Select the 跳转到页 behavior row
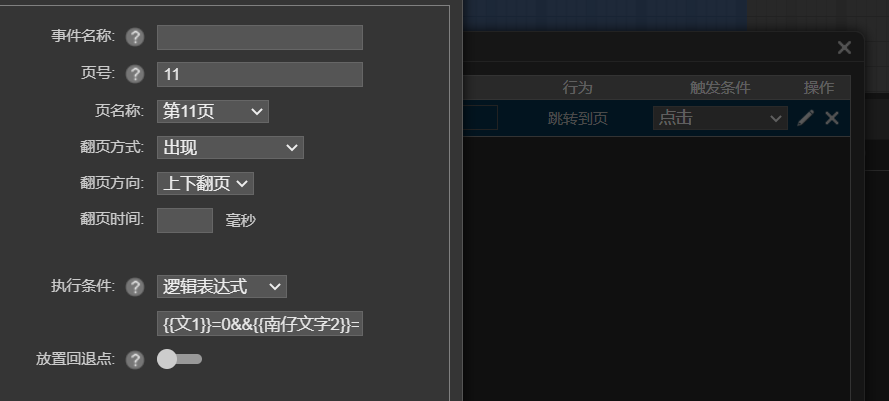The height and width of the screenshot is (401, 889). (x=657, y=118)
